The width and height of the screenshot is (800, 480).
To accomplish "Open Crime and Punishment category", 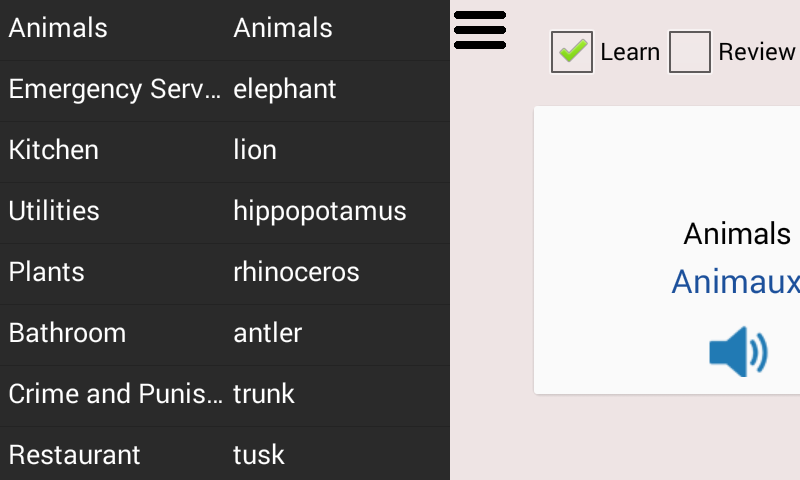I will 114,394.
